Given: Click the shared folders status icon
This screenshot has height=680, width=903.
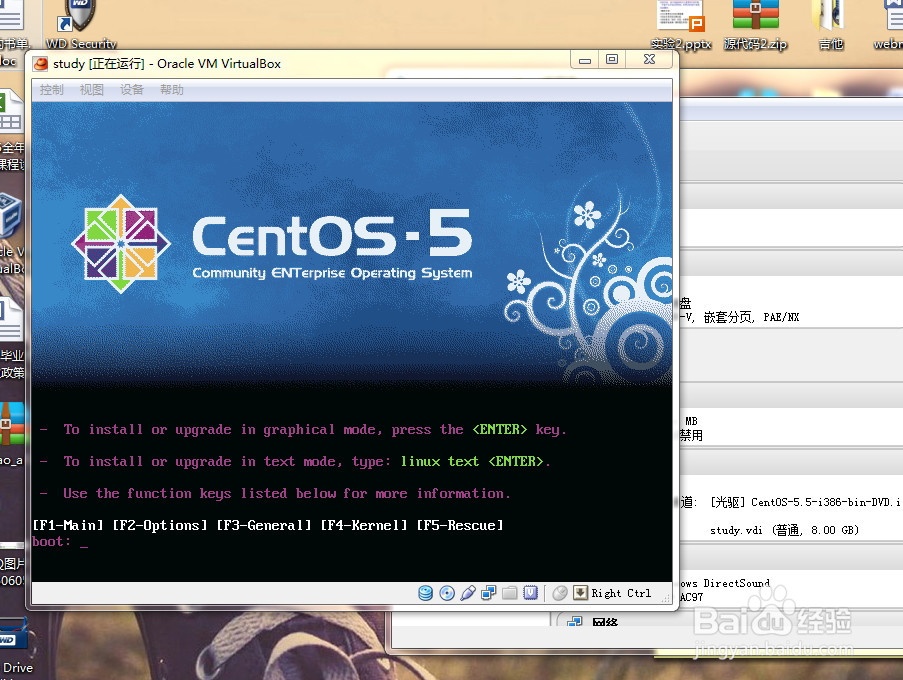Looking at the screenshot, I should click(510, 593).
